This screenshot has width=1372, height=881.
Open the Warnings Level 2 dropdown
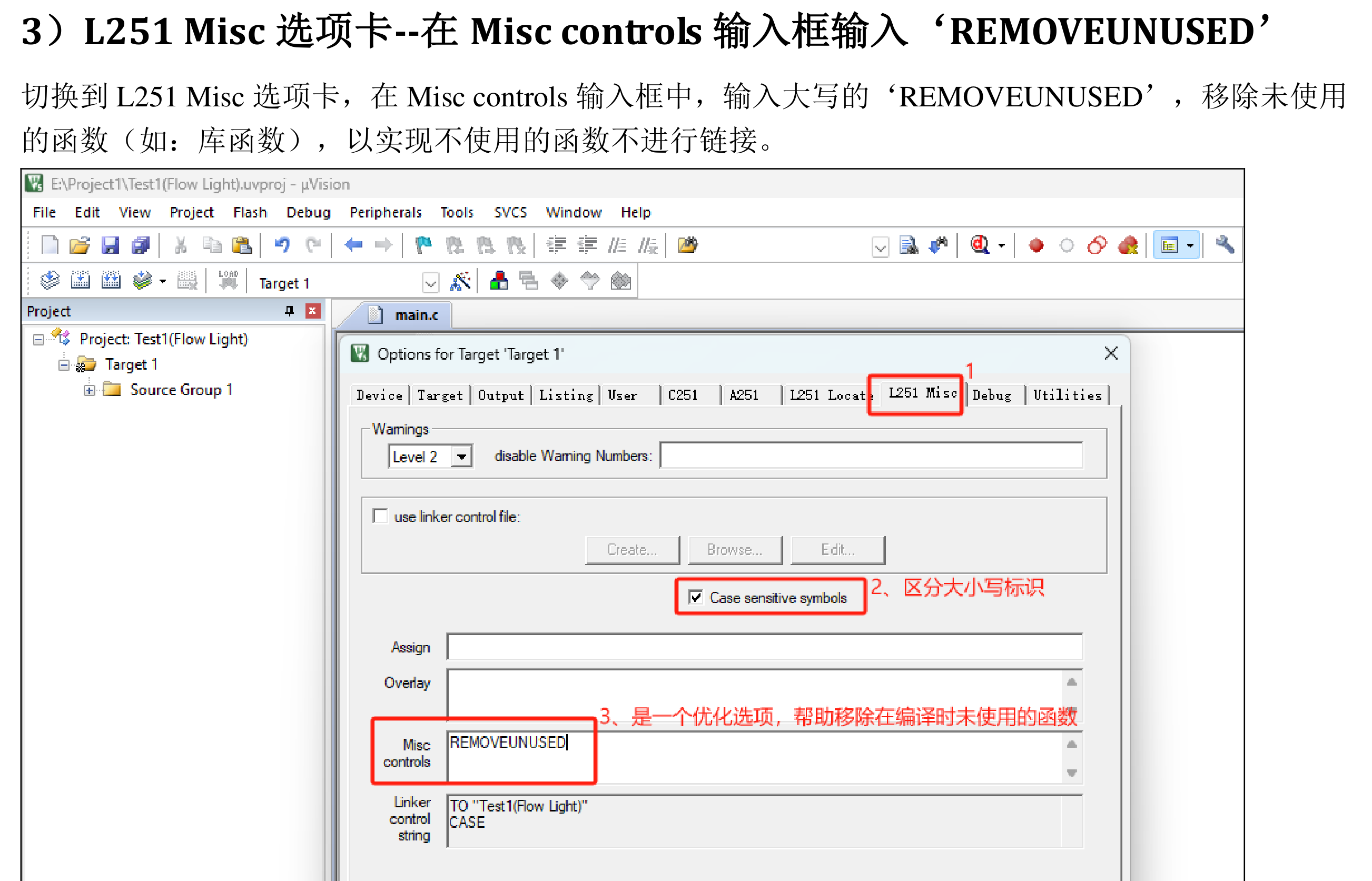click(x=461, y=457)
